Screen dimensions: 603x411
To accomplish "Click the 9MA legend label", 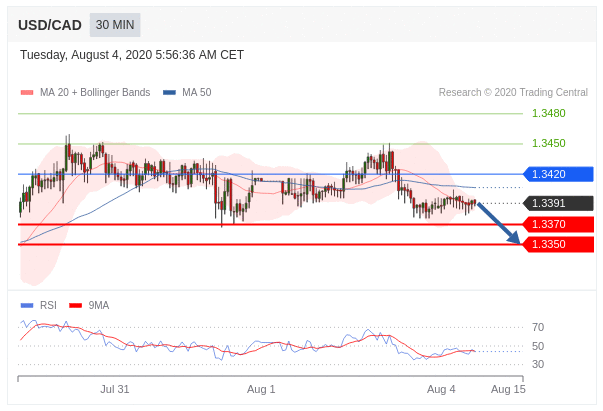I will (99, 305).
